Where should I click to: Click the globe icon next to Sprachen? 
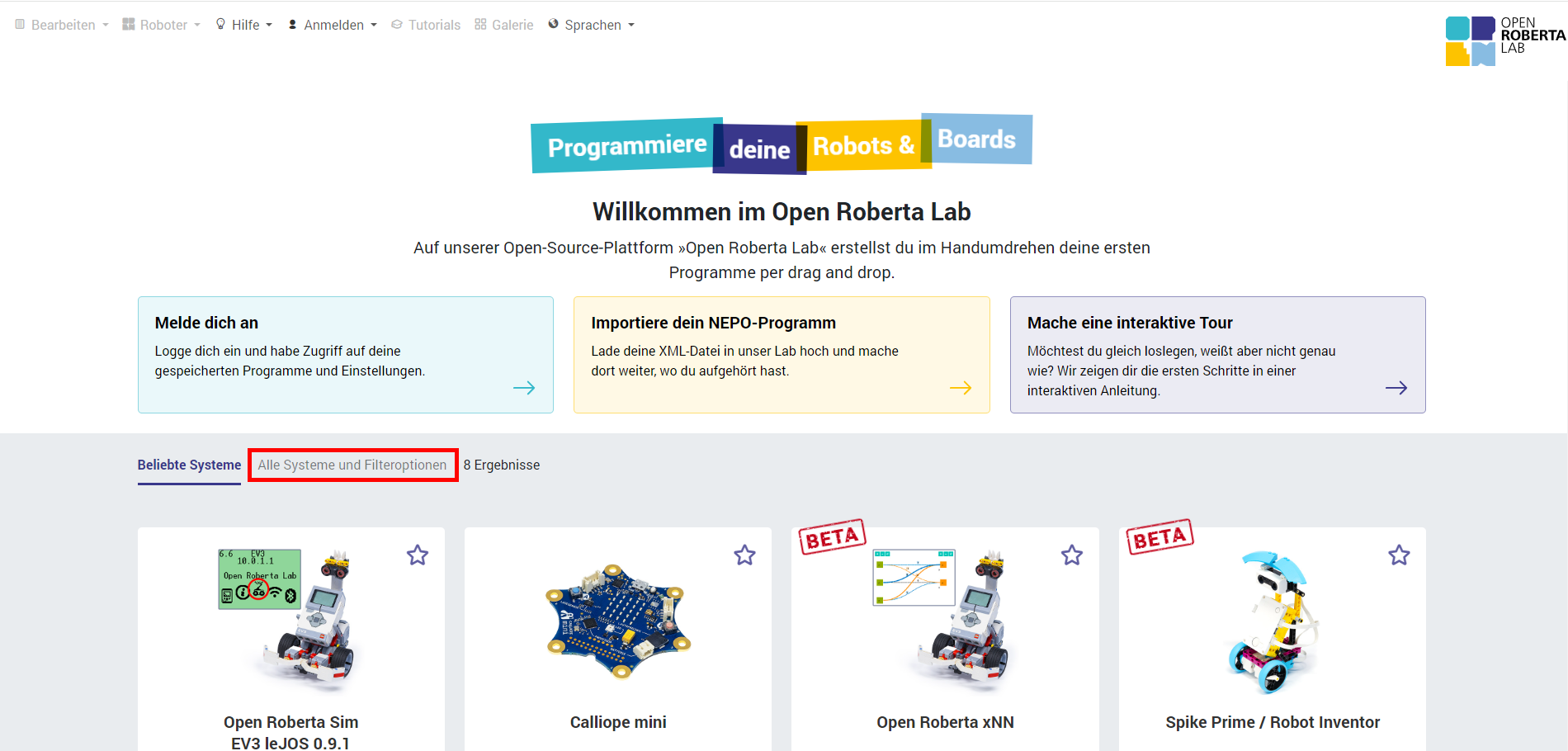[x=552, y=24]
